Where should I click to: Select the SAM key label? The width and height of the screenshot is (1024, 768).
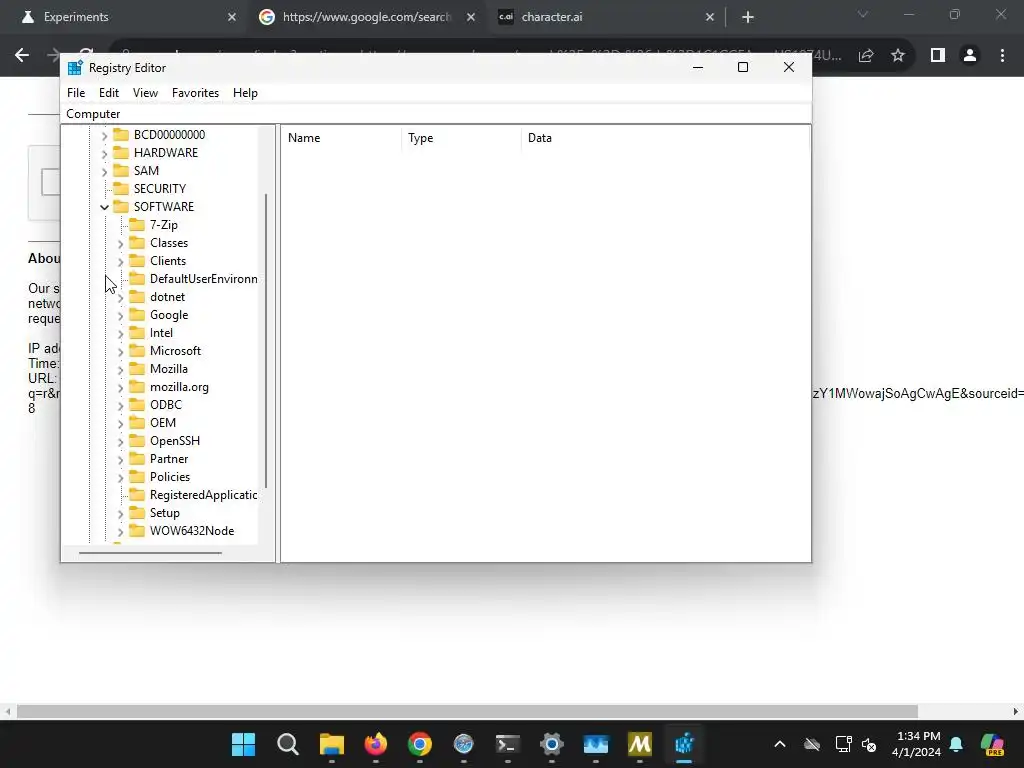146,170
